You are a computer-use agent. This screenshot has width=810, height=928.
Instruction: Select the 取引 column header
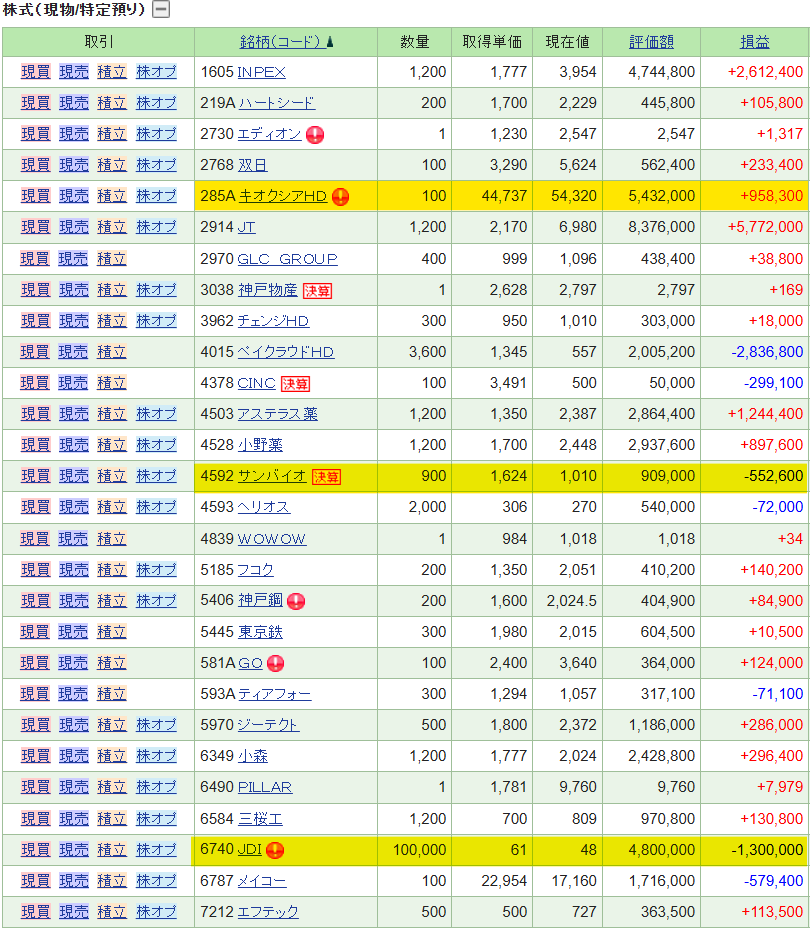click(98, 42)
